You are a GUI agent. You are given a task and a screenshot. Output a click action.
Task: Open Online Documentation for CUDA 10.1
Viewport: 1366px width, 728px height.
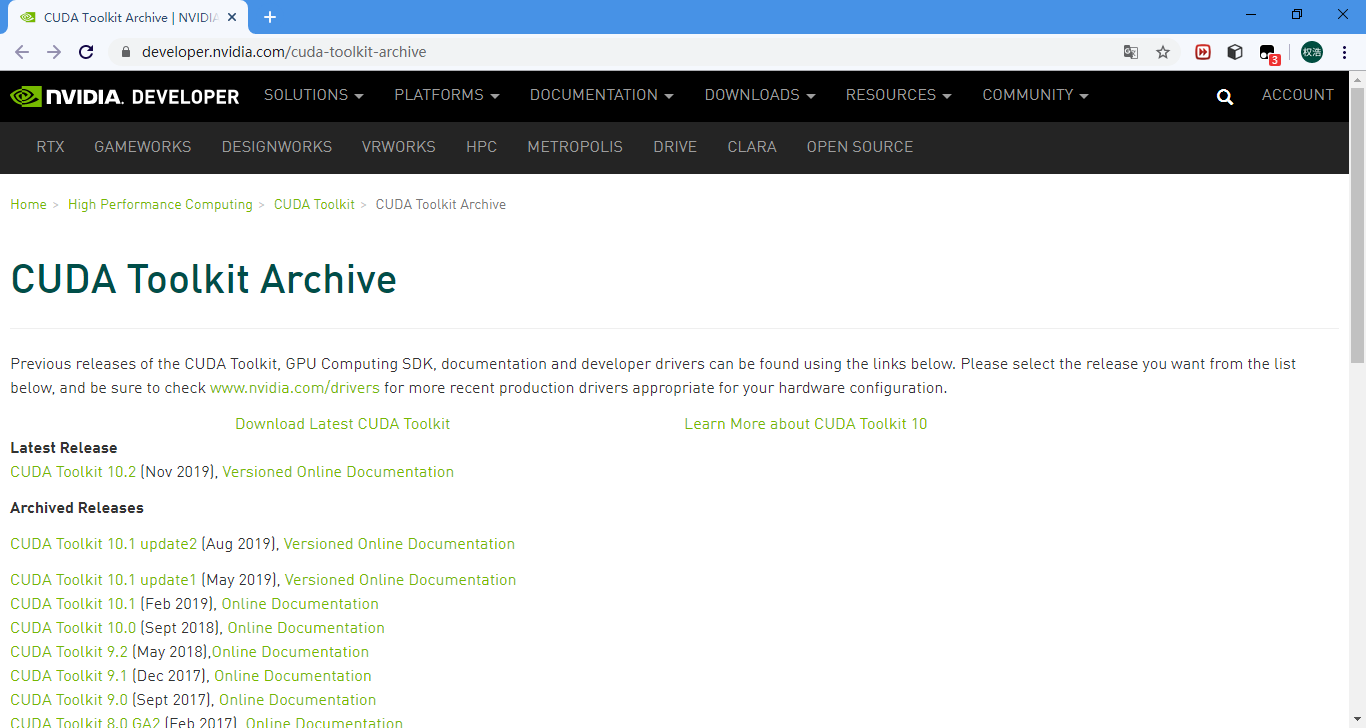[300, 604]
